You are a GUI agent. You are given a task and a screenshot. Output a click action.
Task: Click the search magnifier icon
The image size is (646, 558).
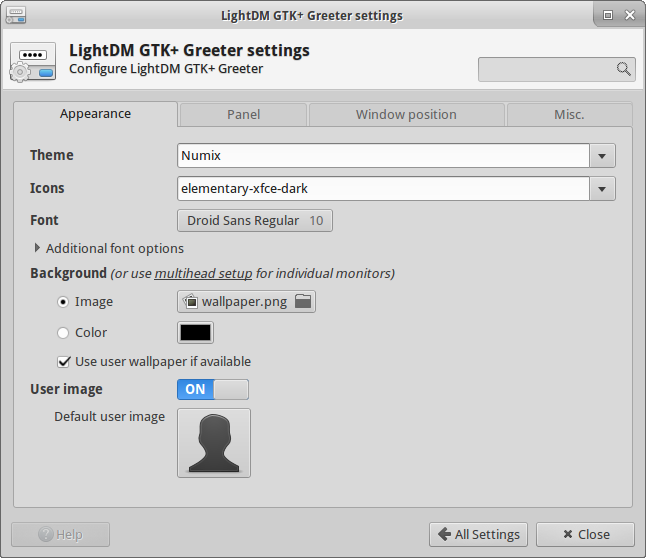(623, 69)
